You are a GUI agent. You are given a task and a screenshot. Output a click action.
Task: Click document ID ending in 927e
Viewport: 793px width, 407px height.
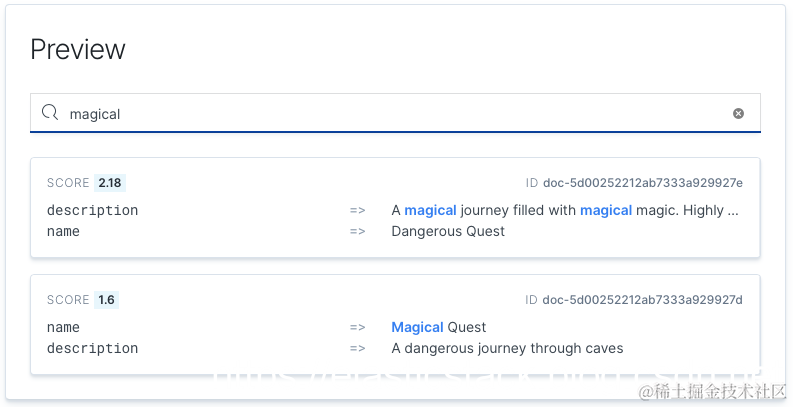(x=643, y=183)
